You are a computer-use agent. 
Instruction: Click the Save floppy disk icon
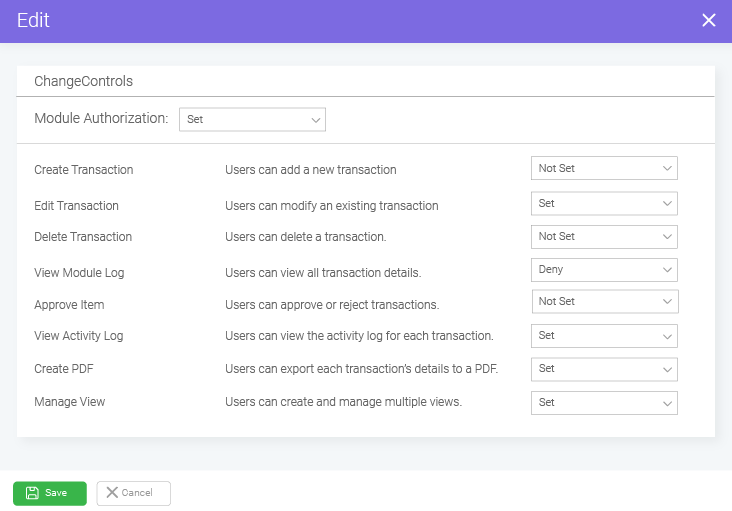coord(32,493)
